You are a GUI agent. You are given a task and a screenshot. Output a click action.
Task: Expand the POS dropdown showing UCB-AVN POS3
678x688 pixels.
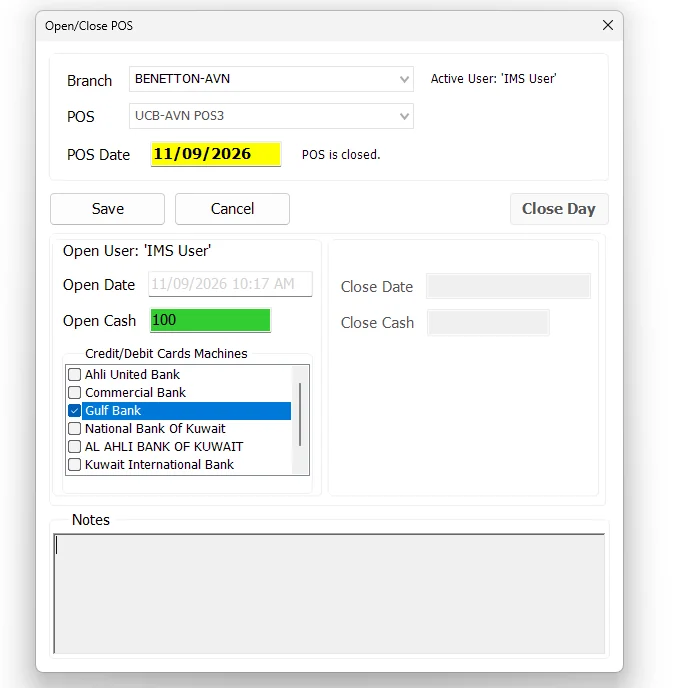[271, 116]
